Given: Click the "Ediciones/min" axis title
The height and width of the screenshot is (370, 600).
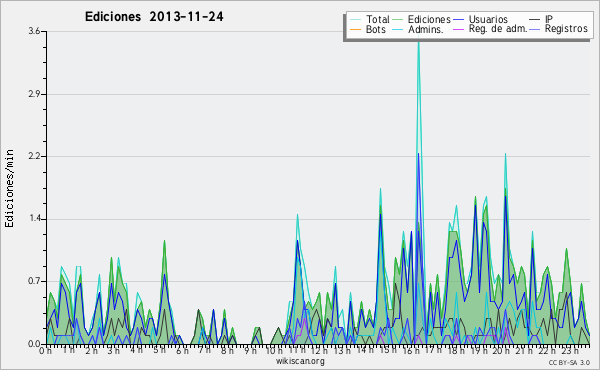Looking at the screenshot, I should click(x=9, y=188).
